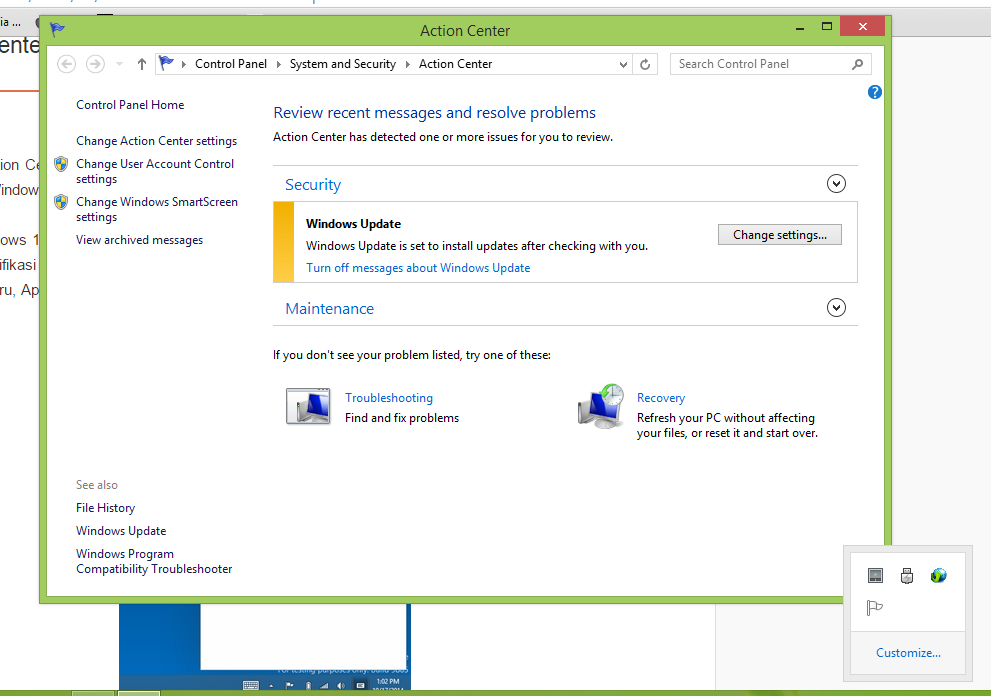
Task: Click the globe network tray icon
Action: pyautogui.click(x=938, y=575)
